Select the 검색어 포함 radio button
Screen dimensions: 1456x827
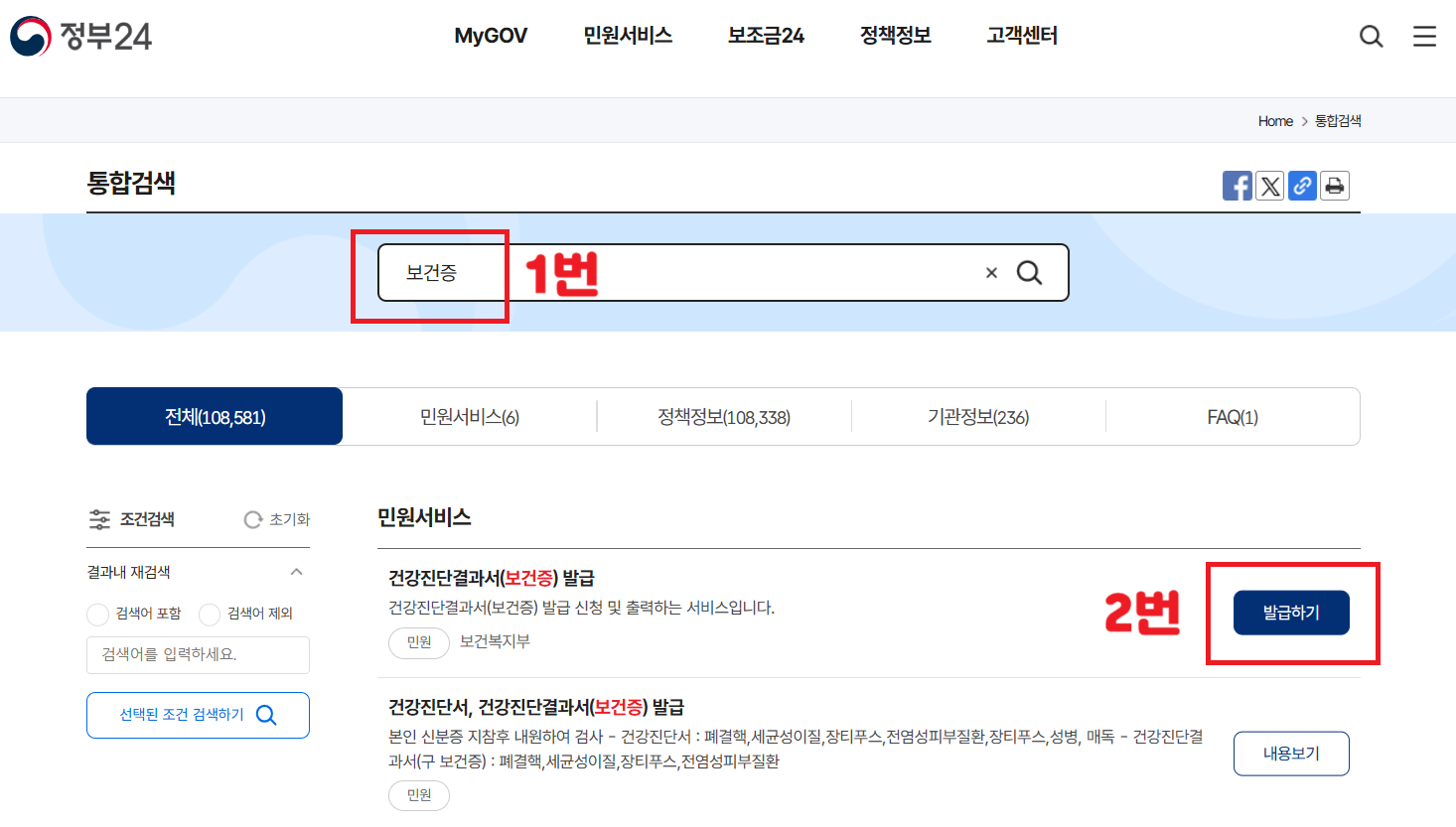coord(97,615)
